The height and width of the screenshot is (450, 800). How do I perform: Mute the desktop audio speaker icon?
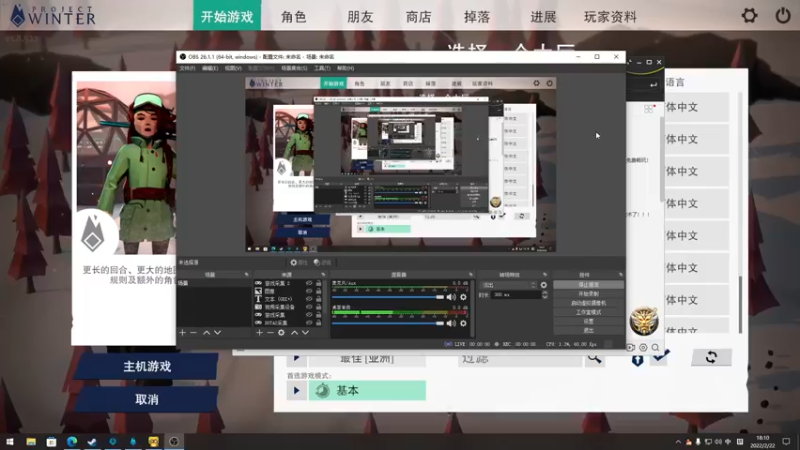tap(451, 323)
